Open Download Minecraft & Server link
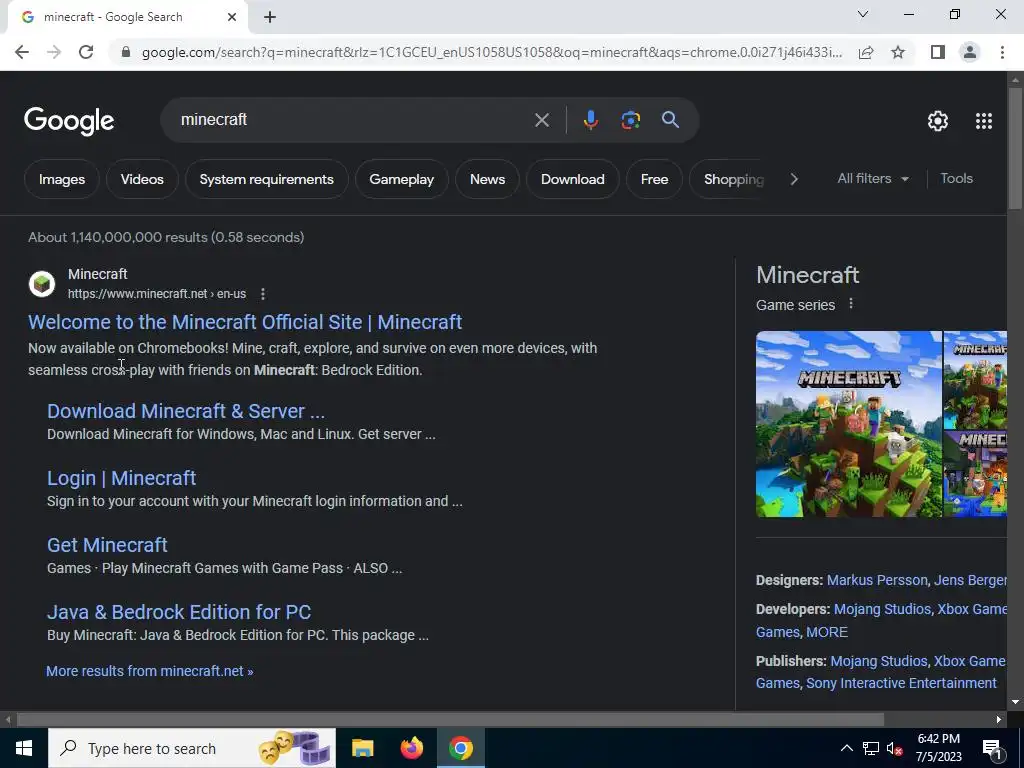This screenshot has height=768, width=1024. [185, 411]
